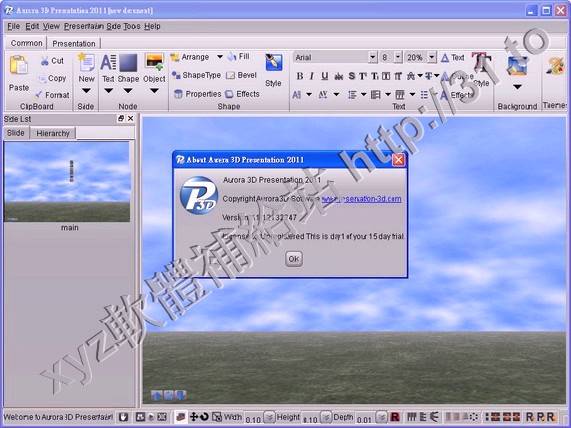Expand the Shape node dropdown arrow

click(x=128, y=91)
